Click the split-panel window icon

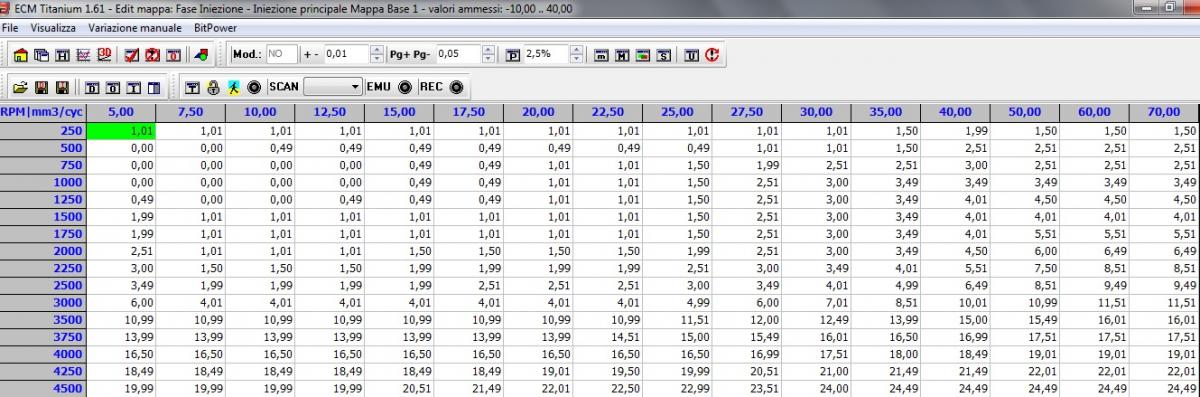tap(155, 87)
